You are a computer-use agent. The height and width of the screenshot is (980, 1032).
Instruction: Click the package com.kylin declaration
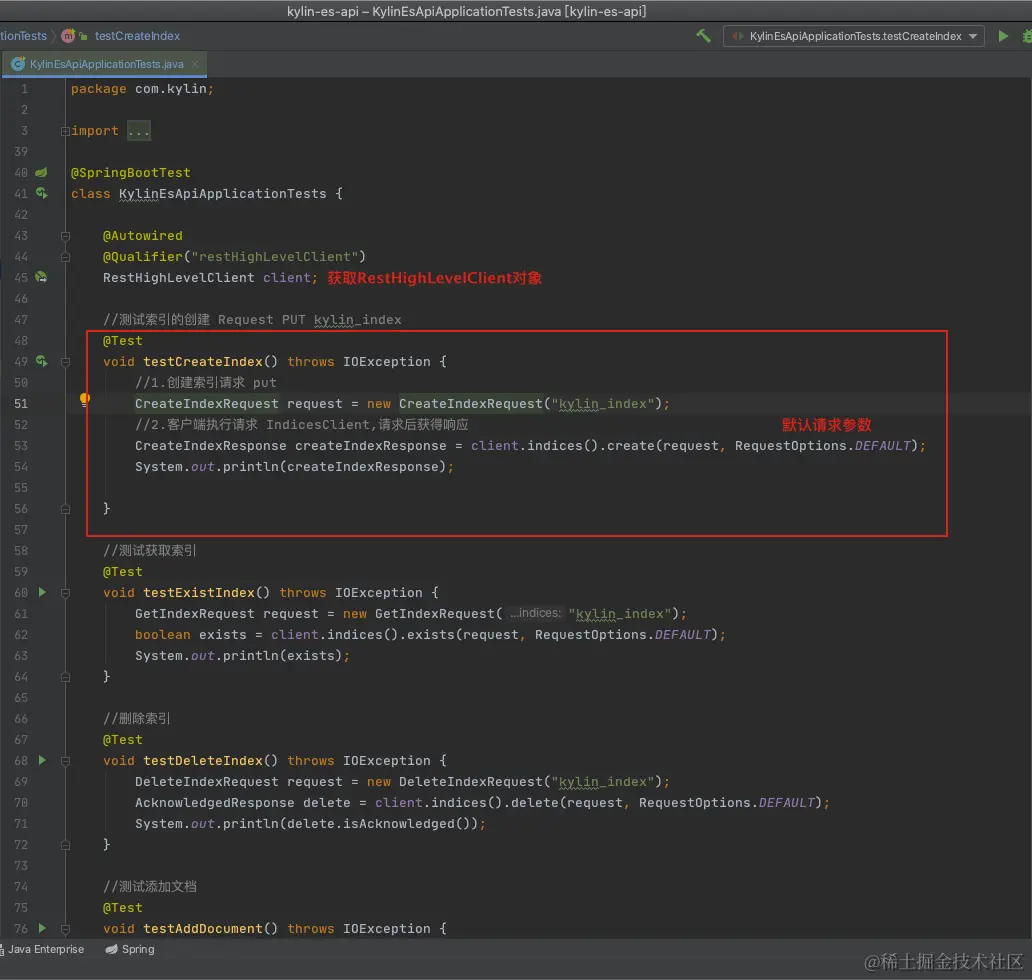click(x=142, y=89)
